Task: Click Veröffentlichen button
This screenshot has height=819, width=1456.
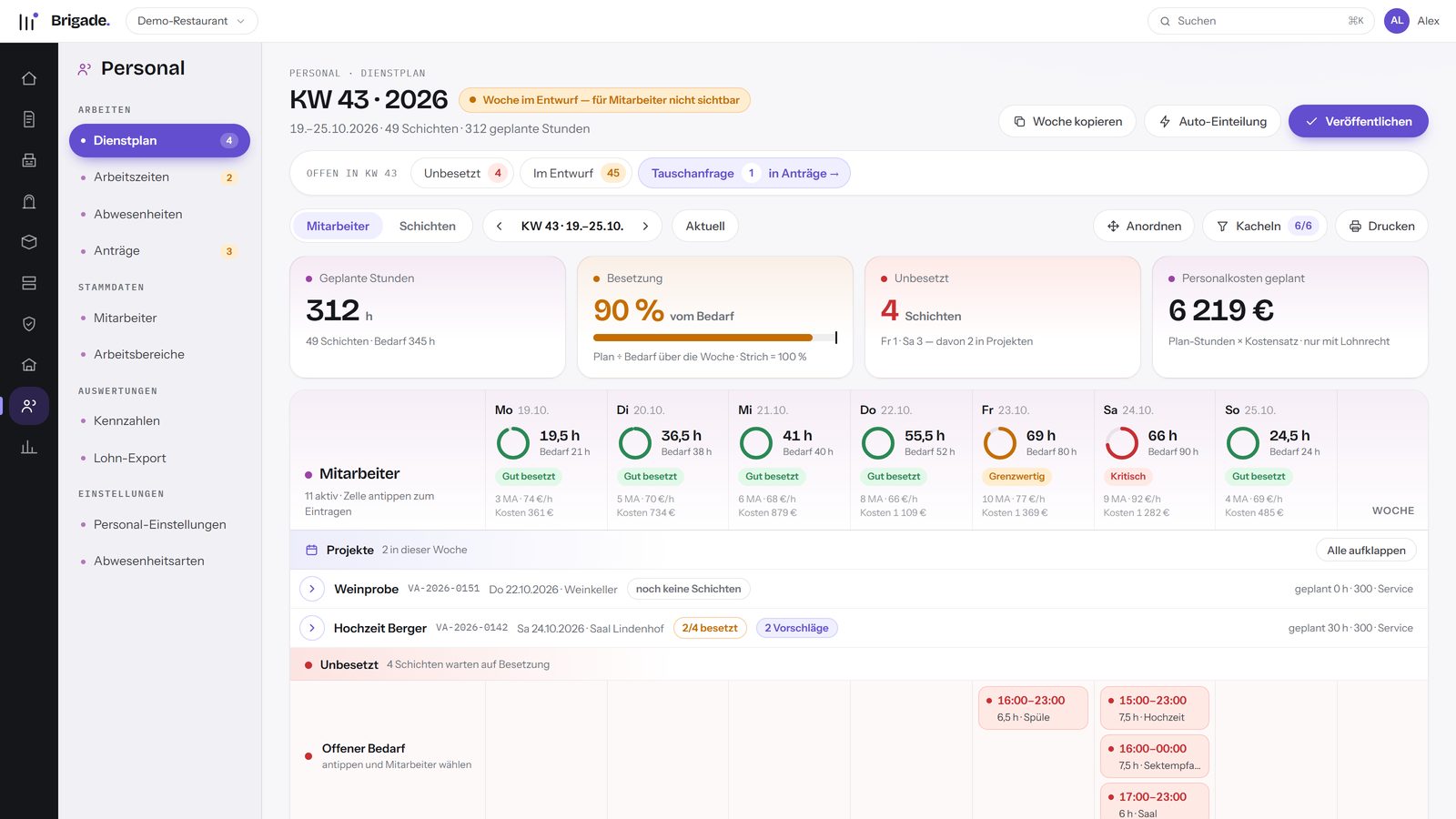Action: 1358,121
